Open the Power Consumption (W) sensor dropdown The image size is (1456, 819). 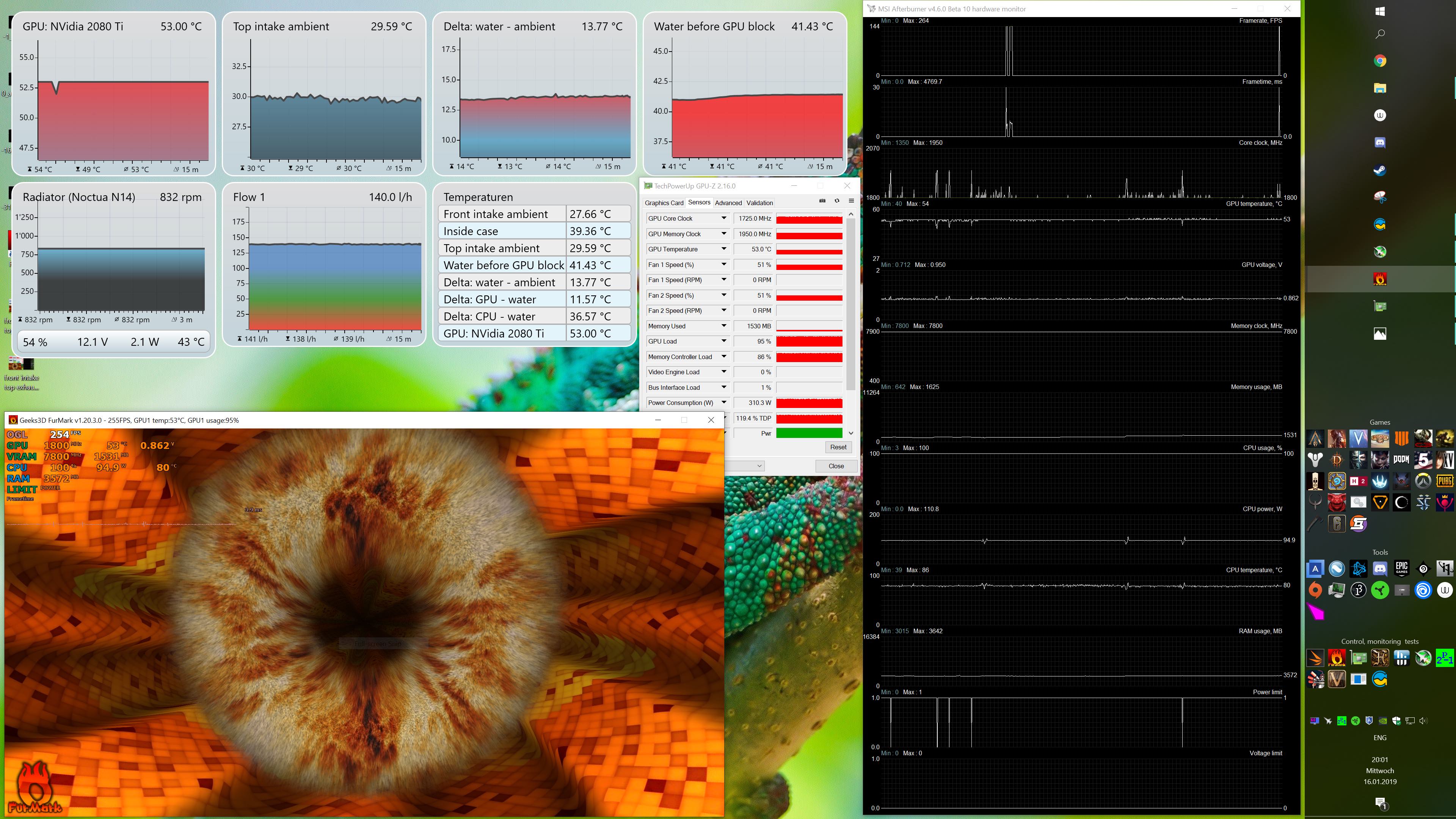tap(723, 403)
